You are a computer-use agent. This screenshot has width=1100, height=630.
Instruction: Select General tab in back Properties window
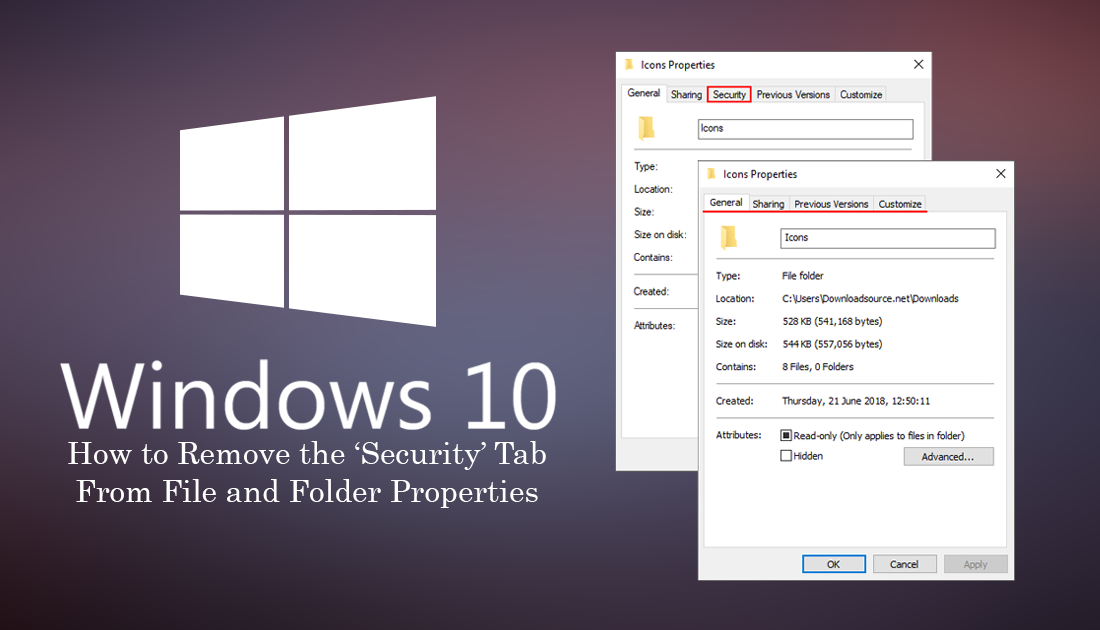[643, 93]
